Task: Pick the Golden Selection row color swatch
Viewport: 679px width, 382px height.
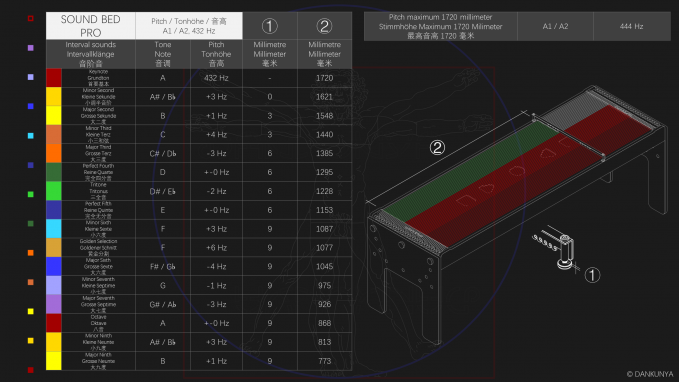Action: point(54,247)
